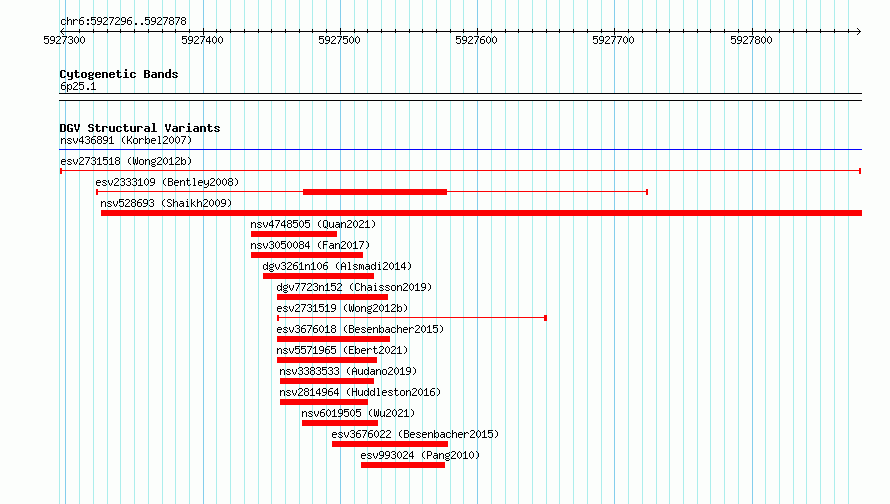Image resolution: width=890 pixels, height=504 pixels.
Task: Click the thin red esv2731519 span line
Action: pyautogui.click(x=412, y=318)
